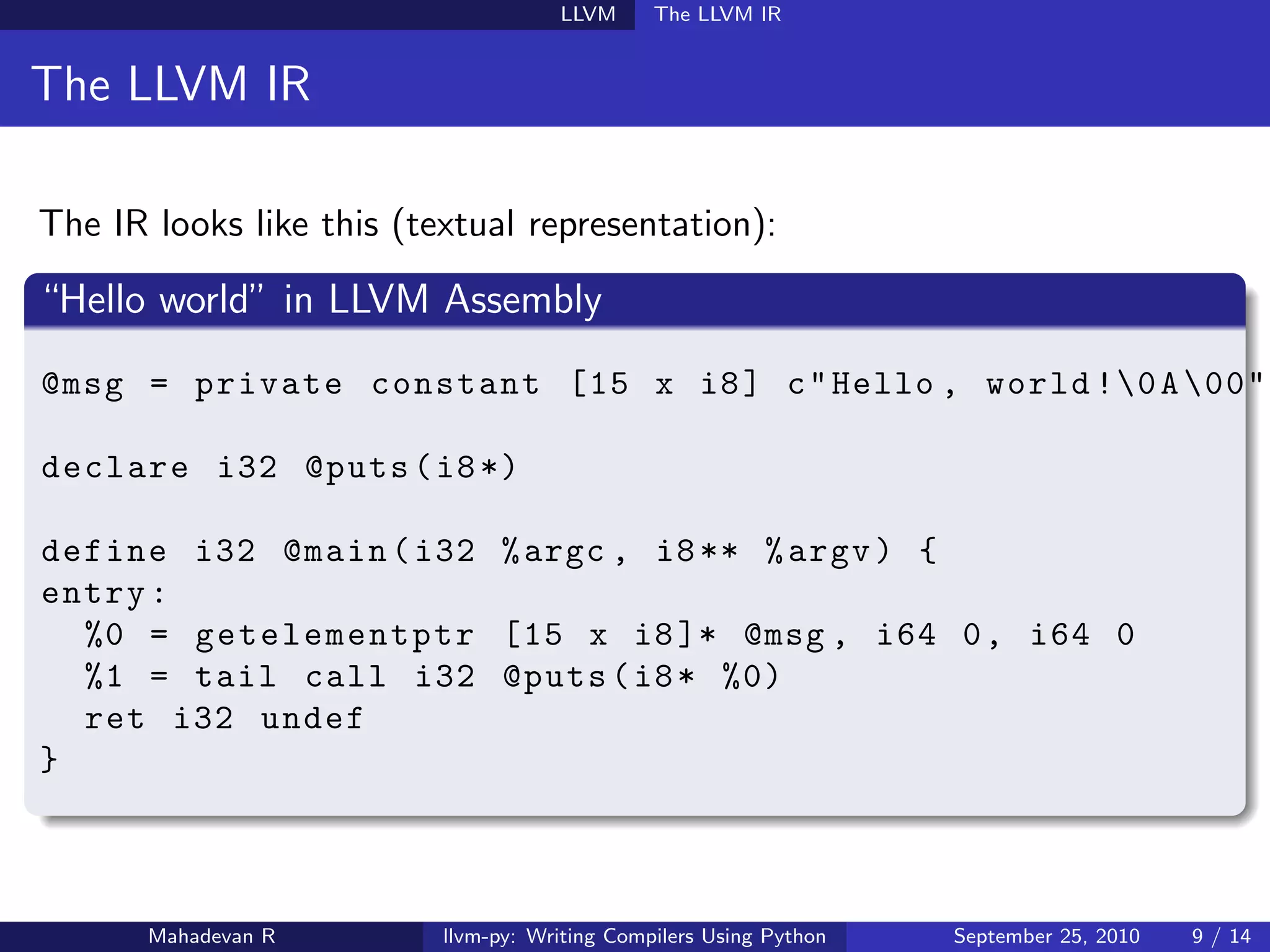Click the 'define i32 @main' code line

pyautogui.click(x=489, y=551)
